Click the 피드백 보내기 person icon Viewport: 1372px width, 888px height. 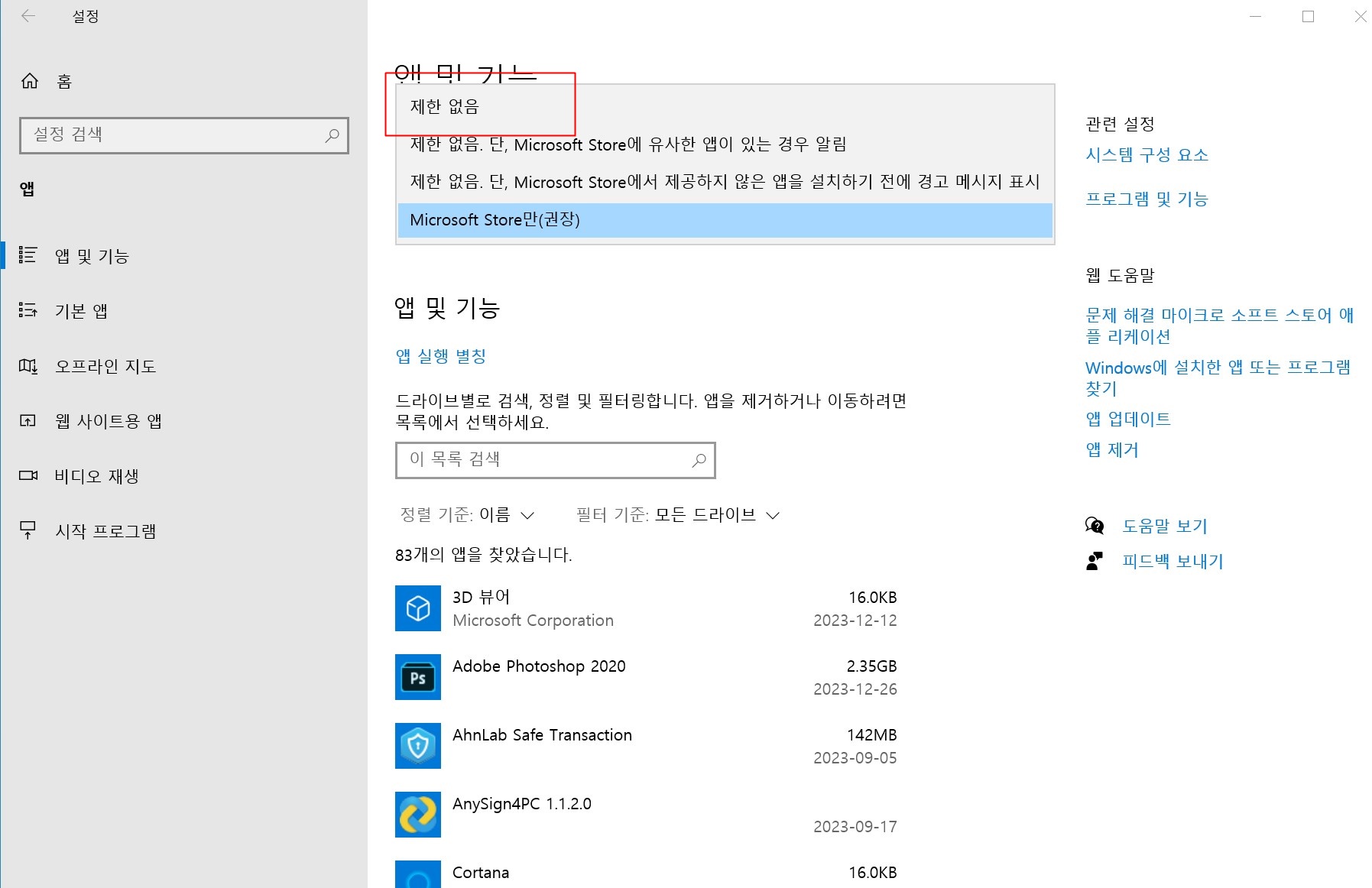(x=1095, y=561)
